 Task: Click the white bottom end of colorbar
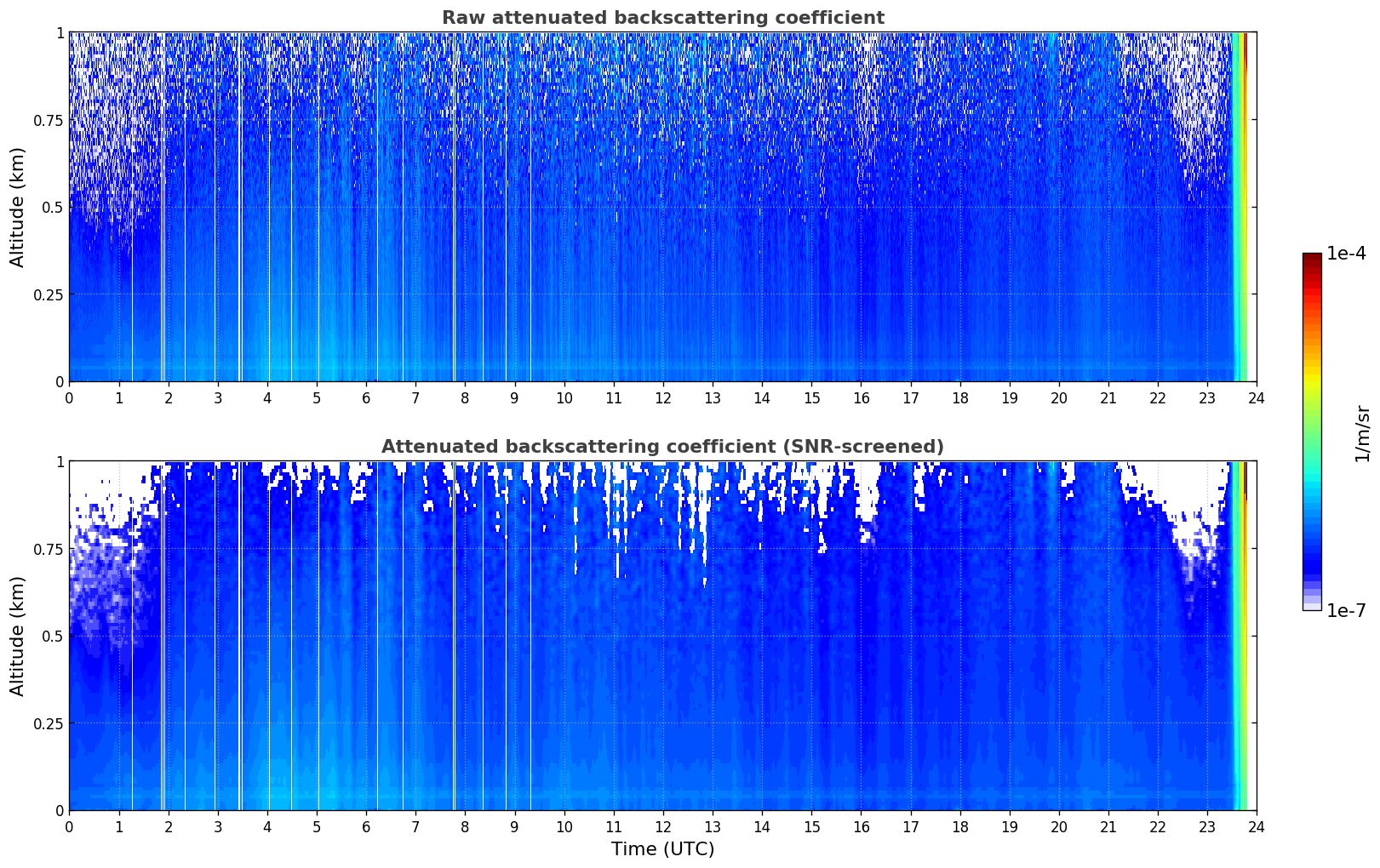[x=1311, y=606]
